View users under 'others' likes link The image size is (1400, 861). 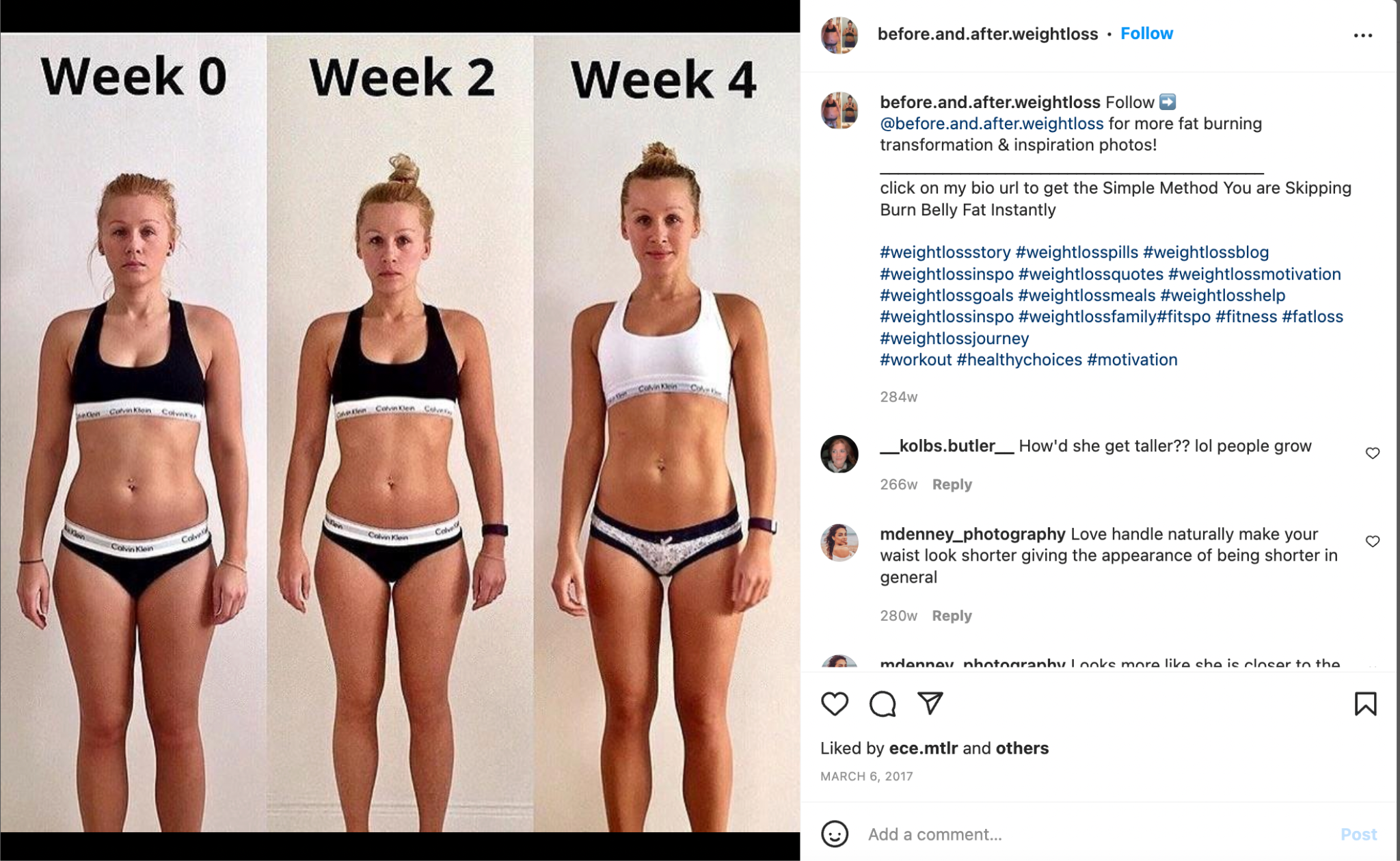[x=1022, y=748]
